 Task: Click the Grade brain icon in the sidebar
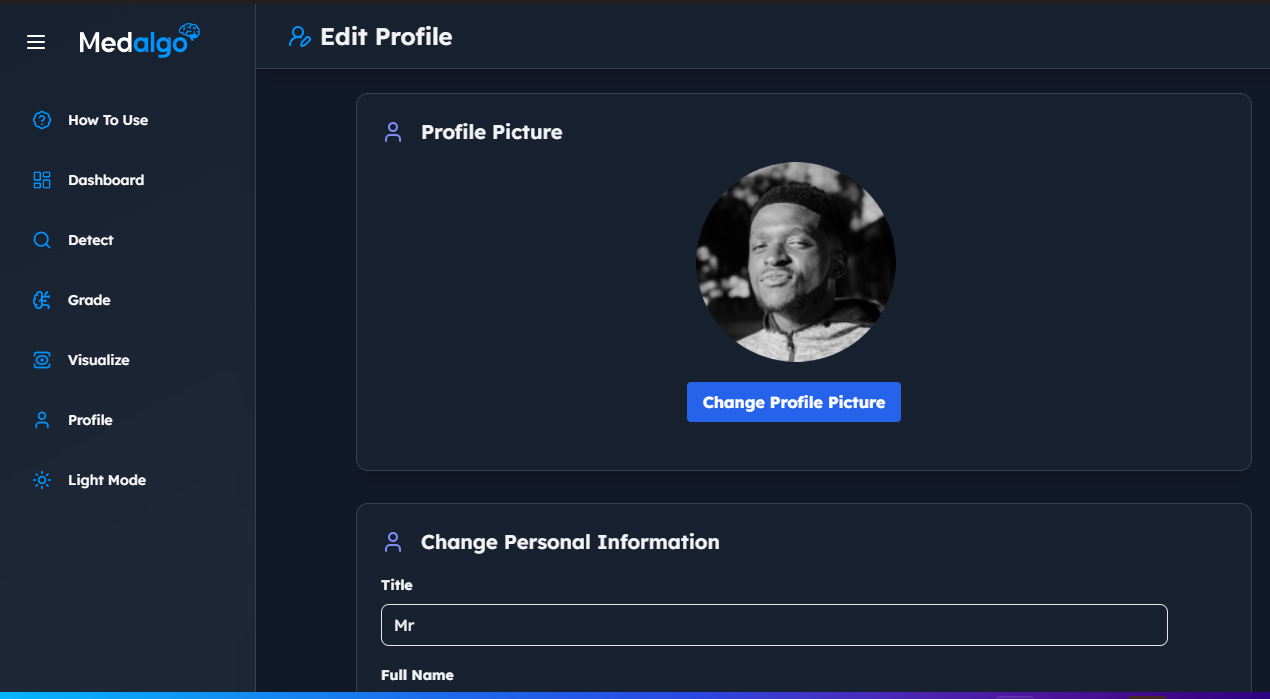click(41, 300)
